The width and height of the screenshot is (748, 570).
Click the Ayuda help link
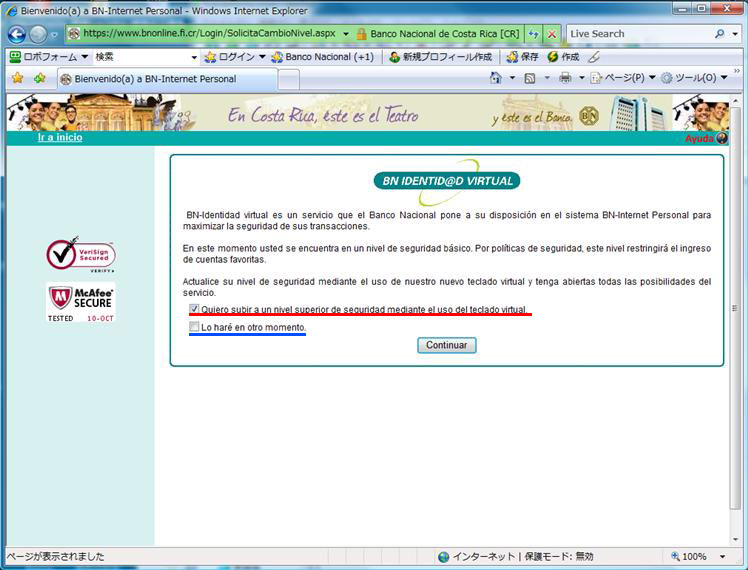[x=706, y=138]
